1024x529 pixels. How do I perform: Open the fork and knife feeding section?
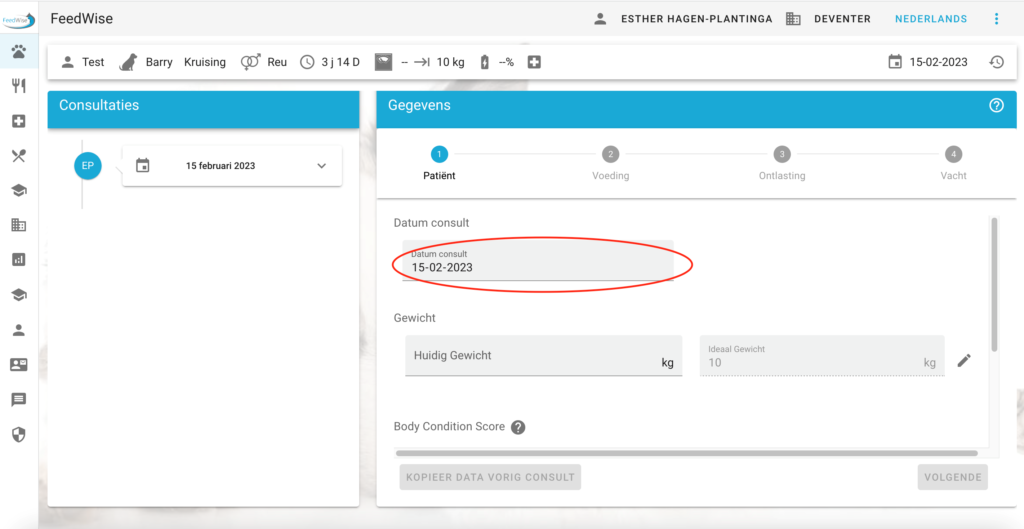coord(19,86)
